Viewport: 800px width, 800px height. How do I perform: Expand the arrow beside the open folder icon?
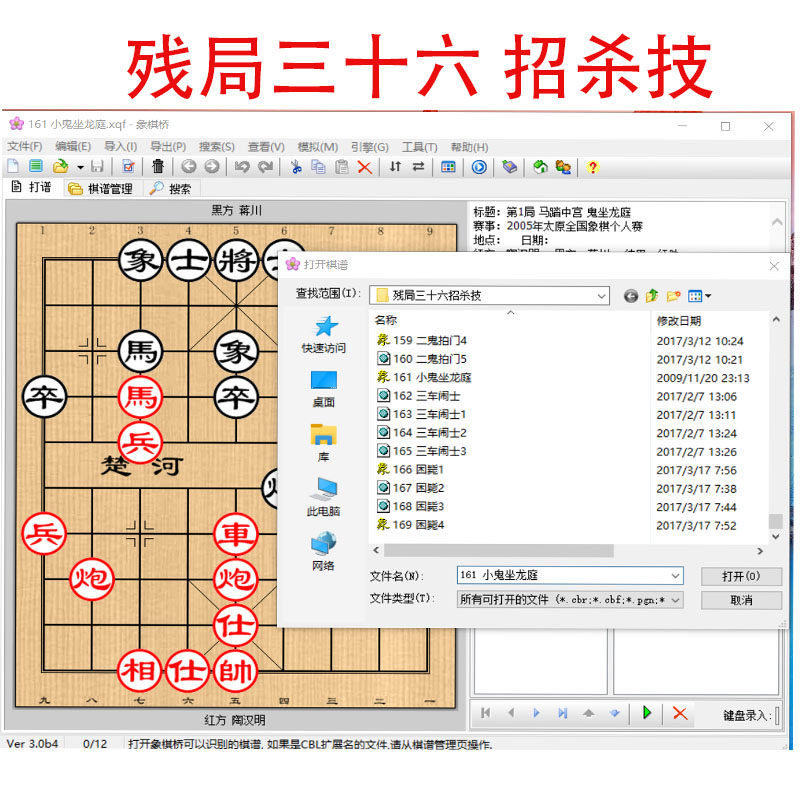[x=80, y=167]
